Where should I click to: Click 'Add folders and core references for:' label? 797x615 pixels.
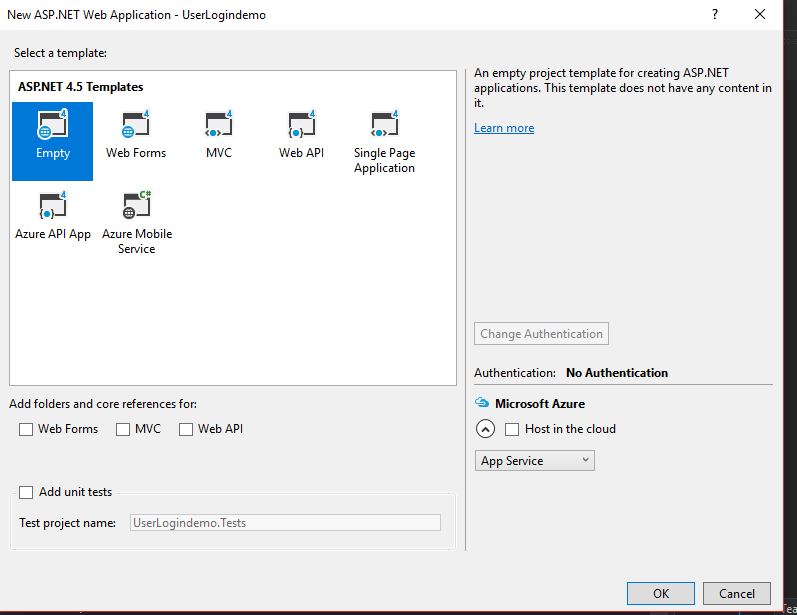(103, 404)
